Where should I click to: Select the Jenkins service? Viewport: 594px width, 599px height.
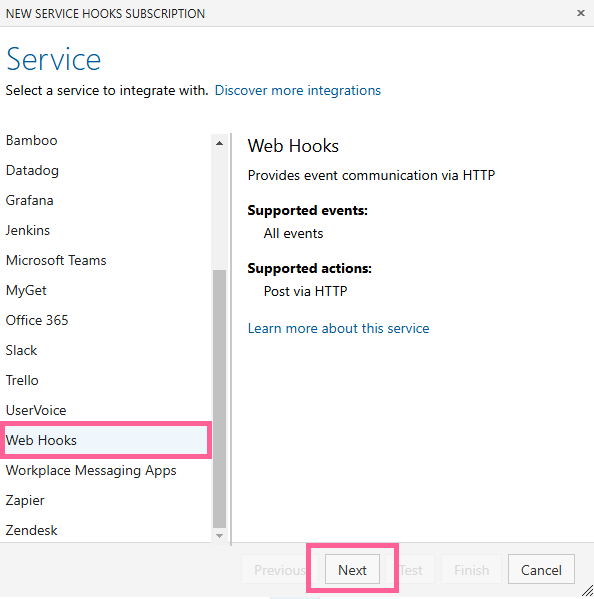click(105, 230)
